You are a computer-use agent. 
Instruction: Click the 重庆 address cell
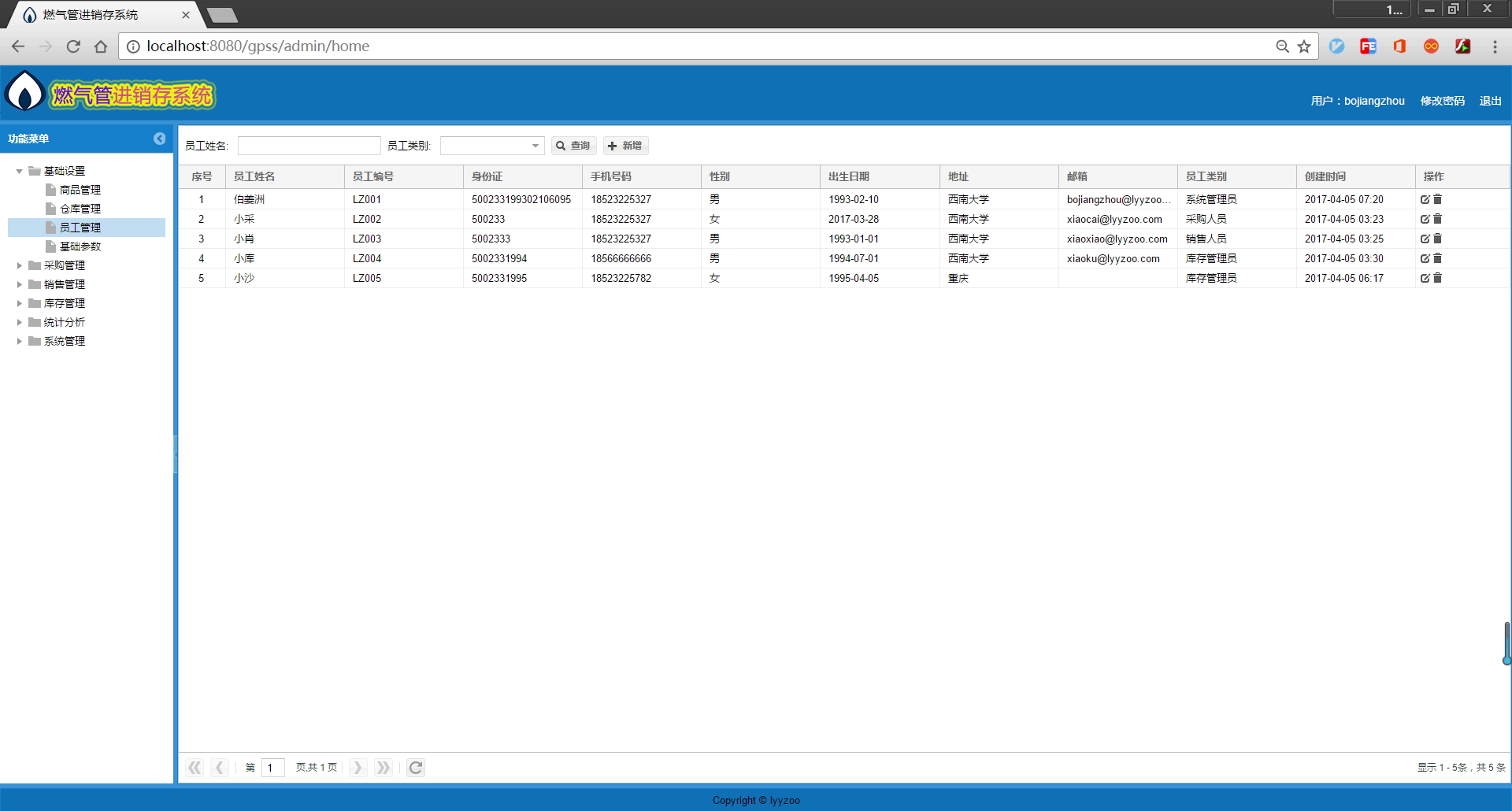point(958,278)
